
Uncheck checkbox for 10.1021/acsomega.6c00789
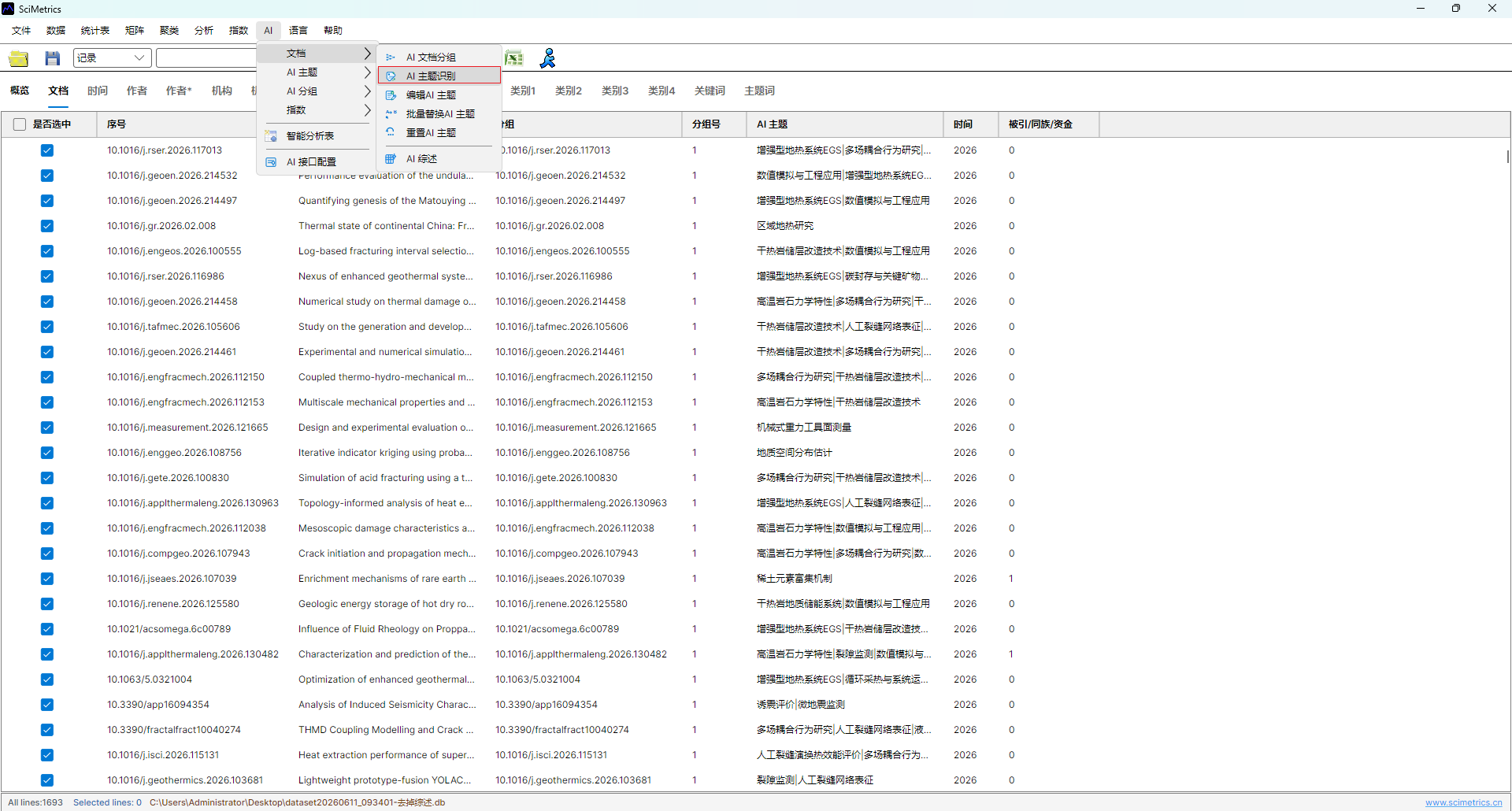pos(47,629)
